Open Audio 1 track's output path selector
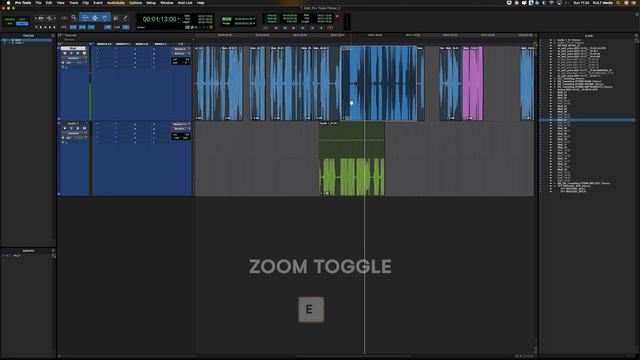640x360 pixels. point(180,129)
